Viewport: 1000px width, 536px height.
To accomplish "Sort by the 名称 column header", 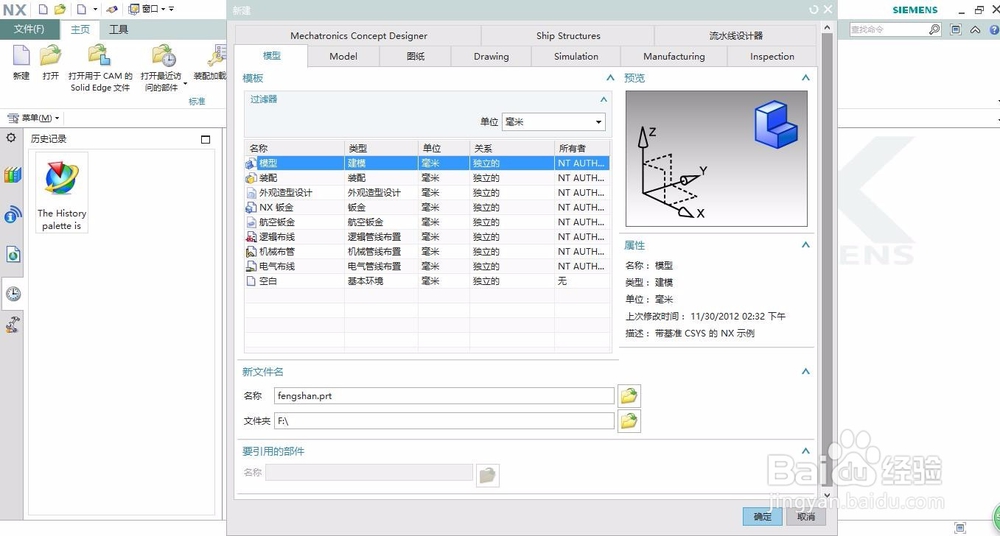I will 294,148.
